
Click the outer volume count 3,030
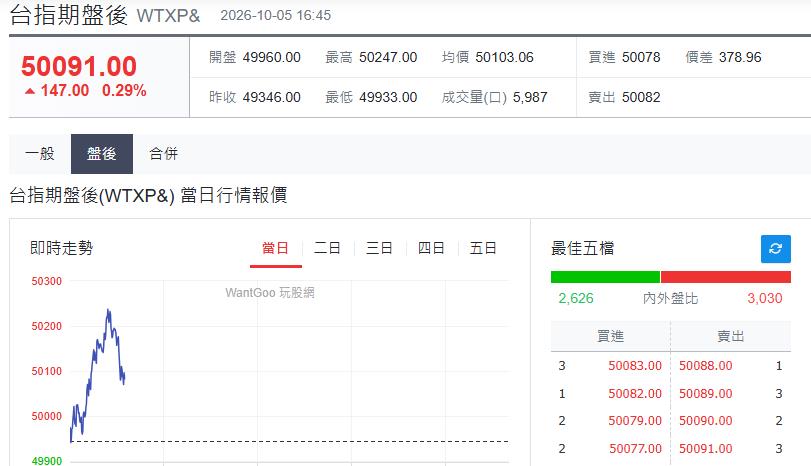click(765, 298)
